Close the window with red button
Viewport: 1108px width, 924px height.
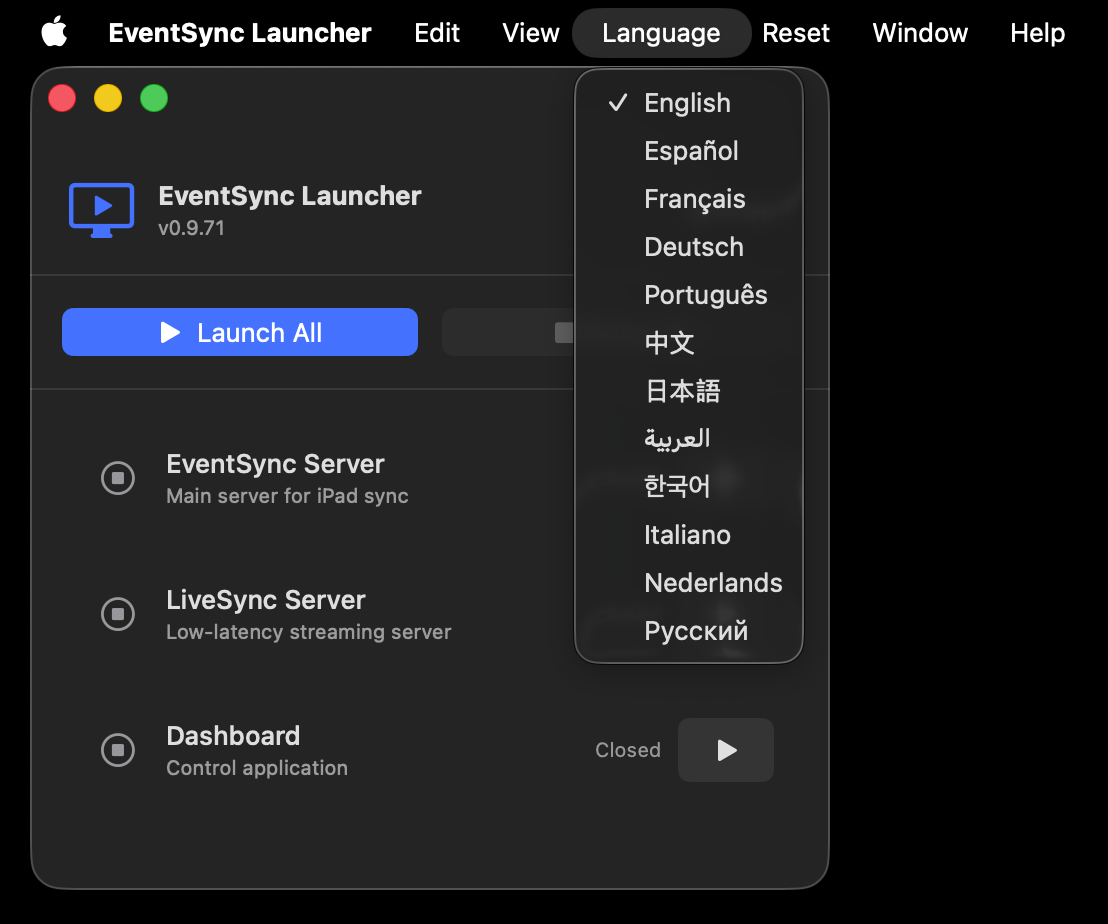(x=62, y=98)
